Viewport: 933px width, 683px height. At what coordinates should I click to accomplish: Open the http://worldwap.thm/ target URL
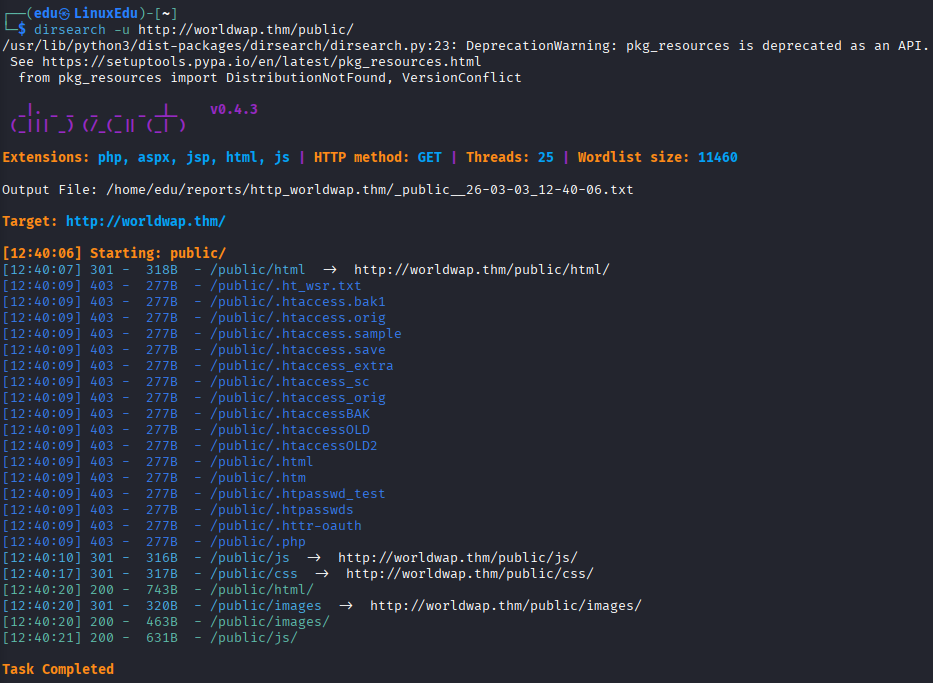145,221
